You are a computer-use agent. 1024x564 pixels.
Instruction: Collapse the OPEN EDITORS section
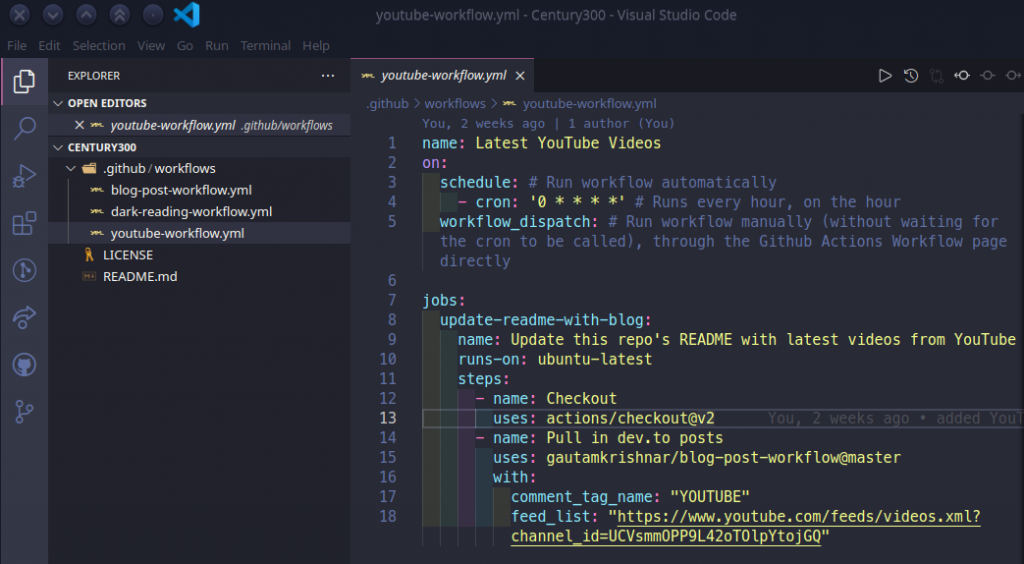(x=59, y=103)
